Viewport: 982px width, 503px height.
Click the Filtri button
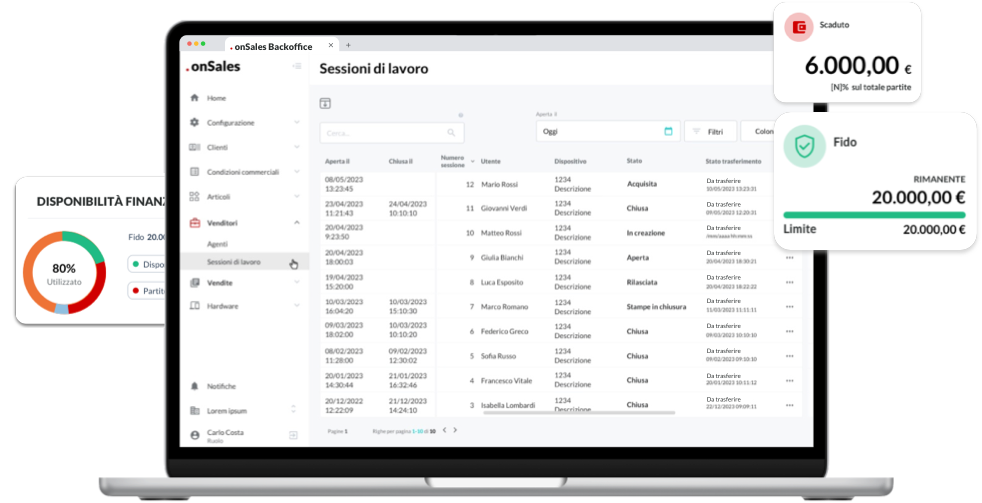[x=710, y=132]
